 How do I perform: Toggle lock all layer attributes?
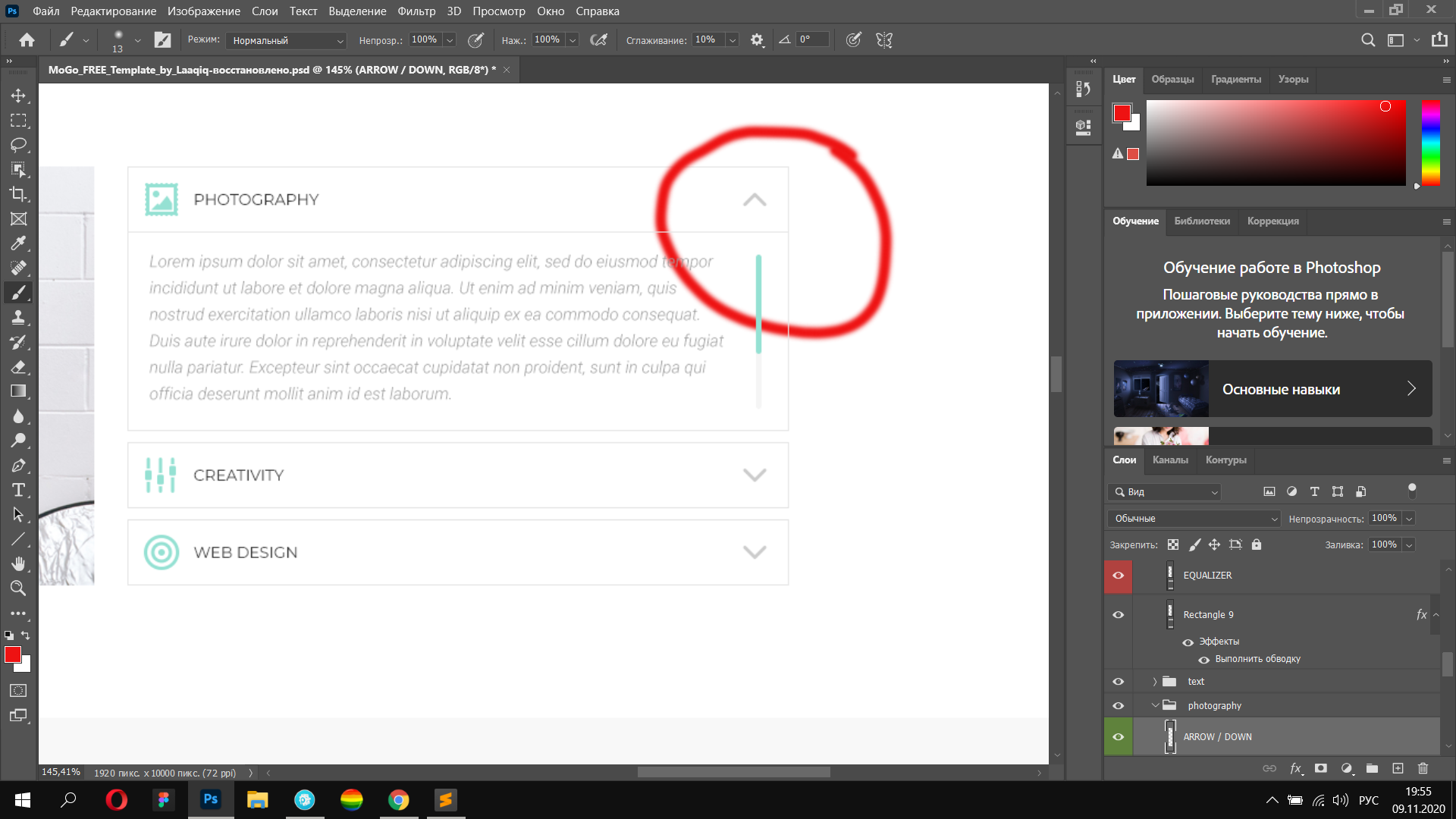1257,544
